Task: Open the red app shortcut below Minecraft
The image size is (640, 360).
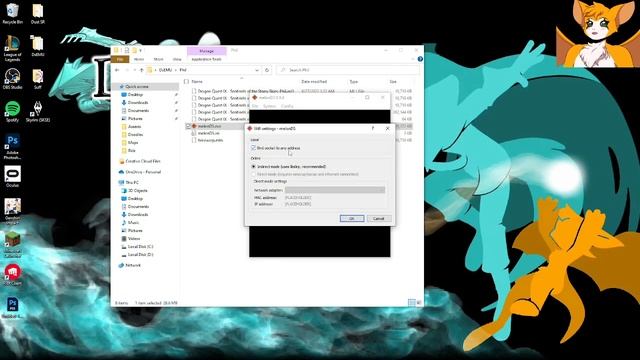Action: point(12,274)
